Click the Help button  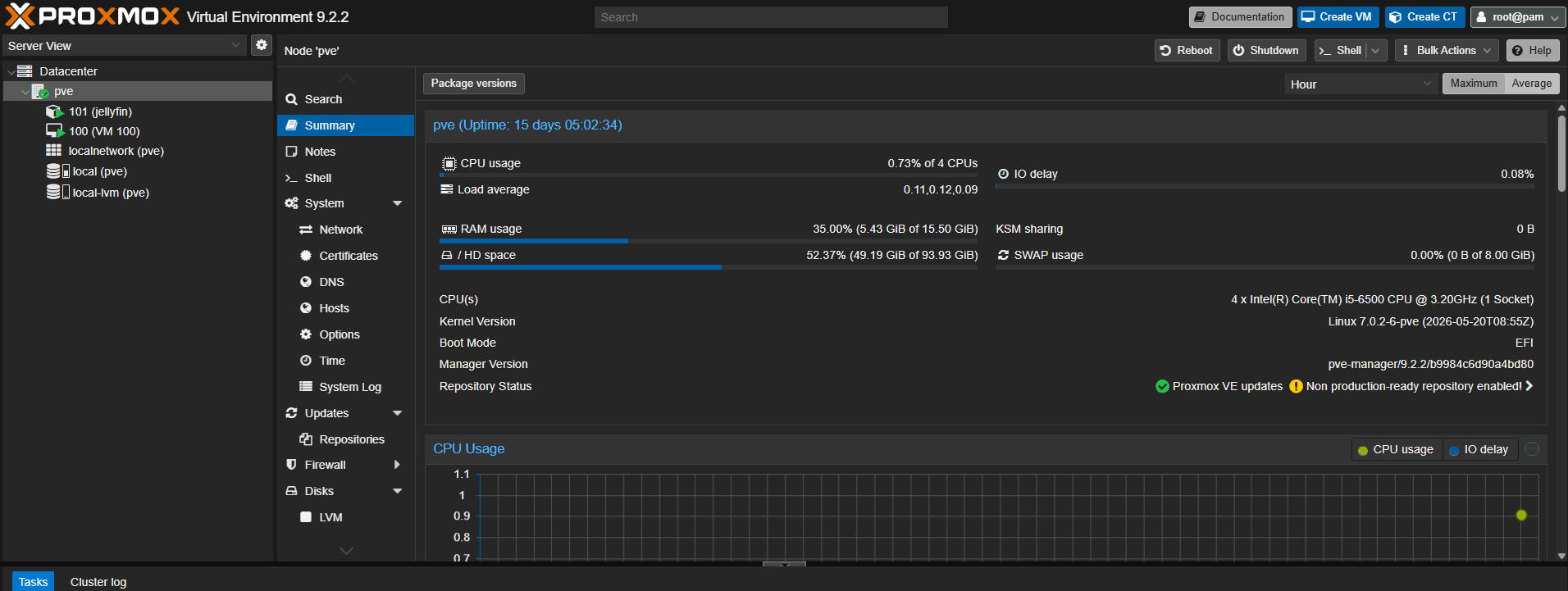[1532, 51]
